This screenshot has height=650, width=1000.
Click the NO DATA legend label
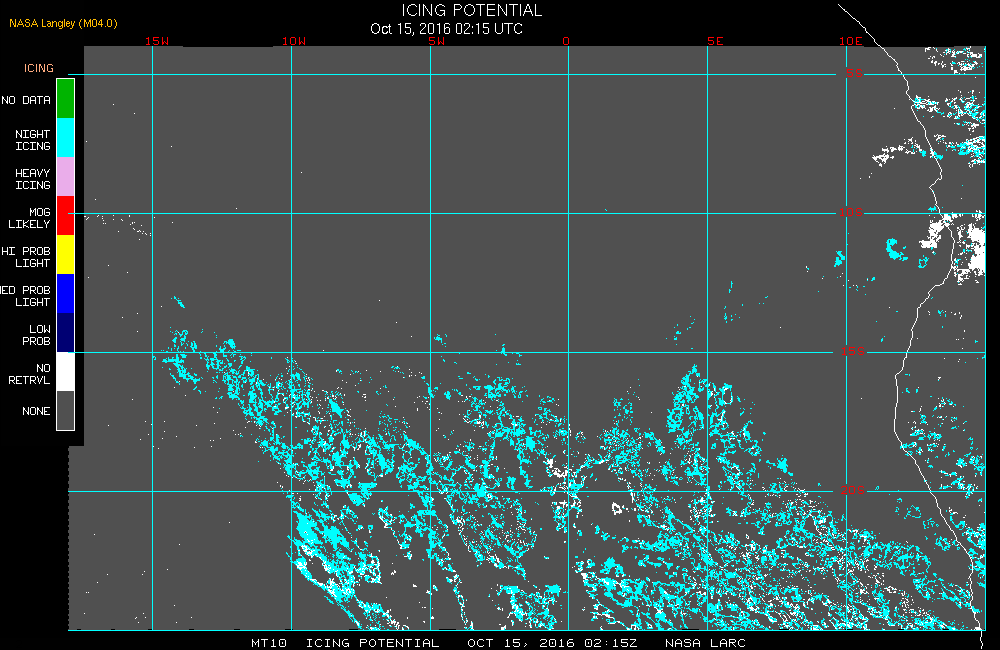(x=26, y=100)
